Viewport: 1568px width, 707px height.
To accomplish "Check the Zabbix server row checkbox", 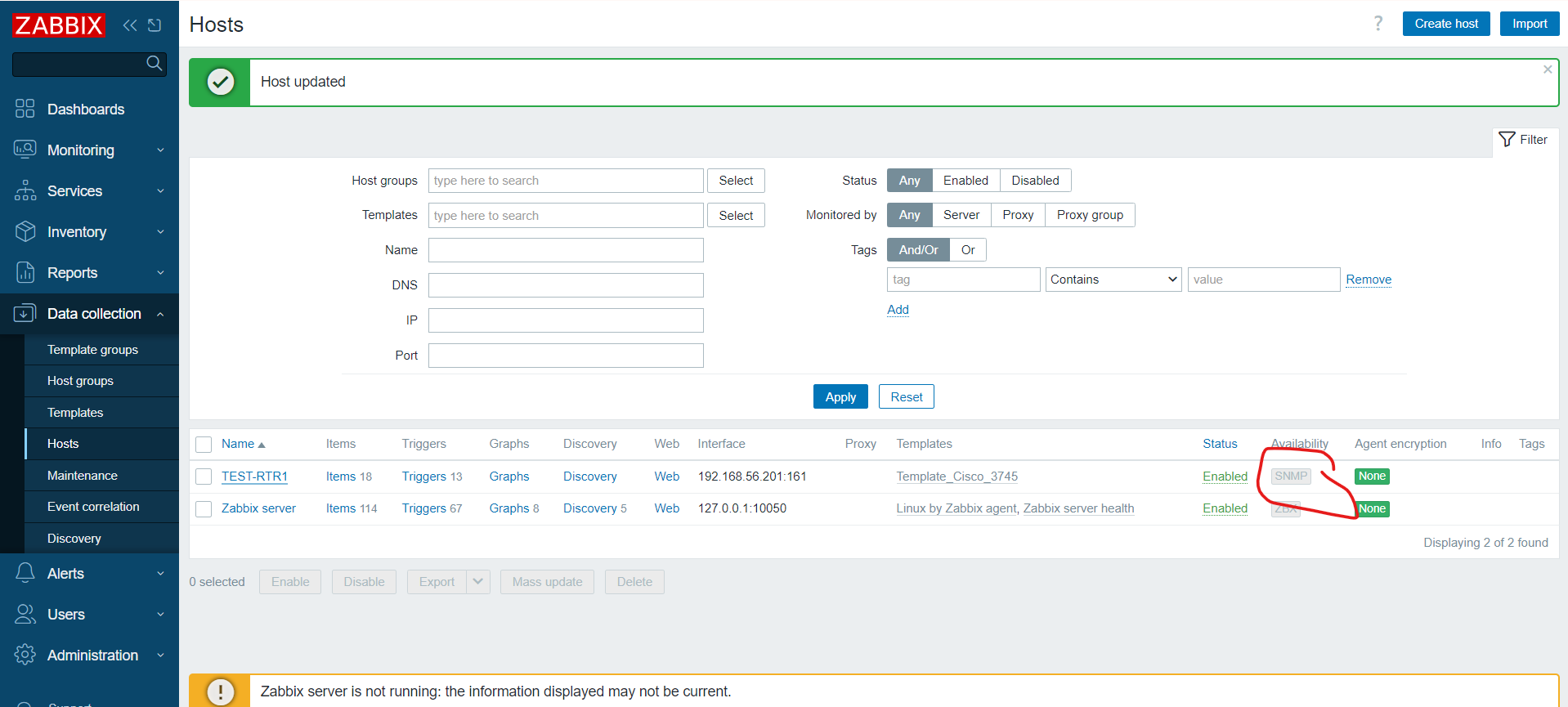I will 204,509.
